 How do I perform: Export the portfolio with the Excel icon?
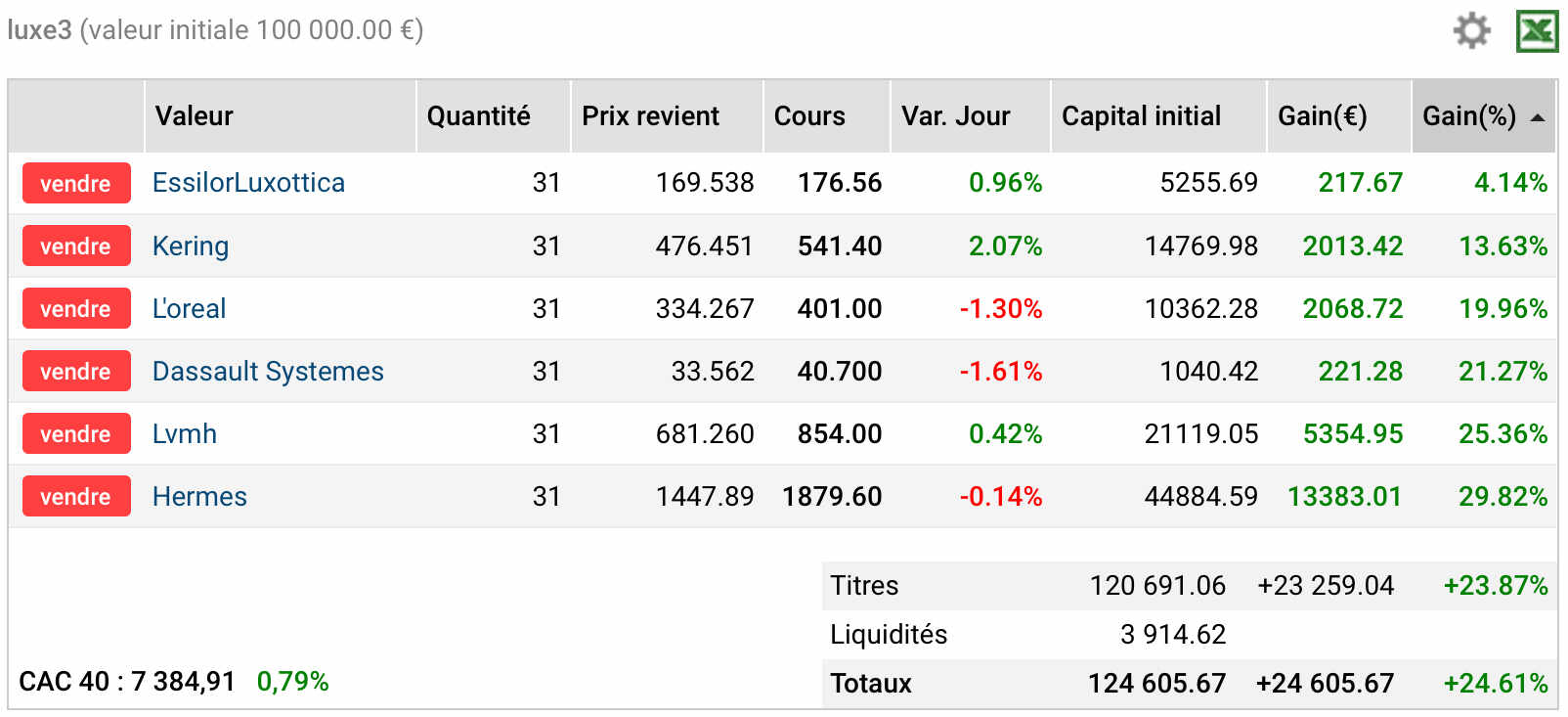1538,31
